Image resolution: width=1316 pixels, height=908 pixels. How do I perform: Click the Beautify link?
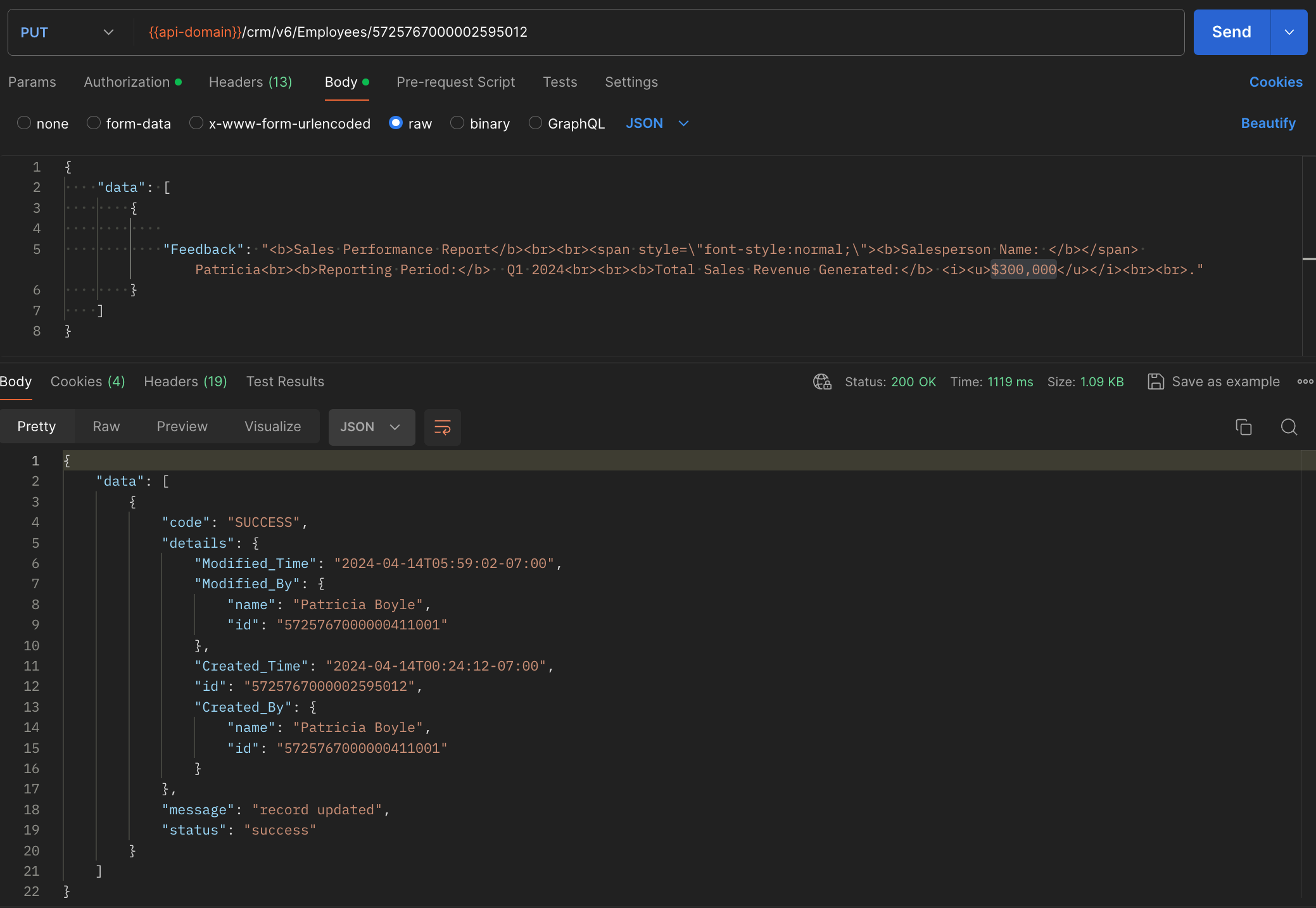pos(1268,123)
